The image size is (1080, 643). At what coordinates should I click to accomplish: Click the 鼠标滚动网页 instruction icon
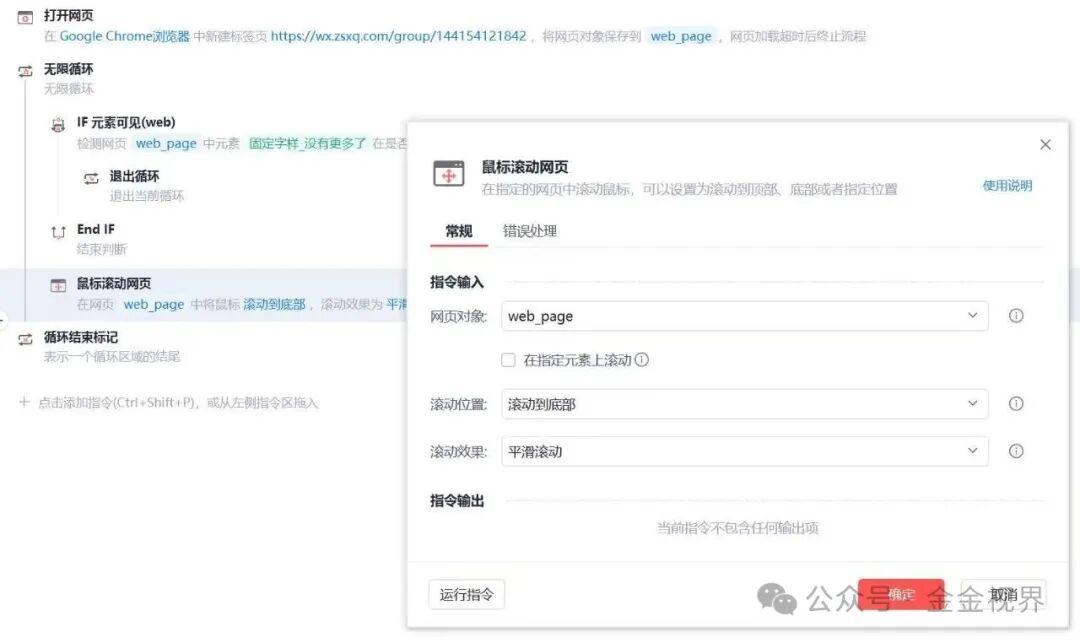[57, 283]
